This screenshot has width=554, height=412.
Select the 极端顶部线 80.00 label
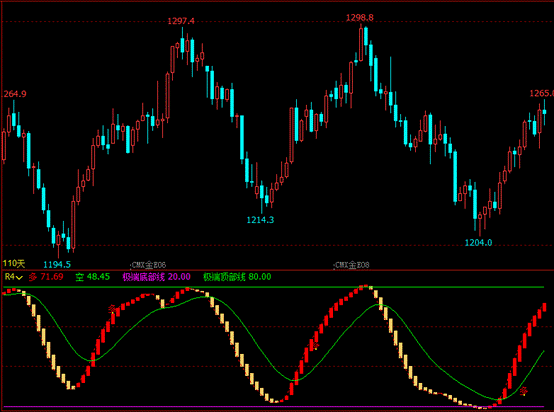pyautogui.click(x=237, y=277)
